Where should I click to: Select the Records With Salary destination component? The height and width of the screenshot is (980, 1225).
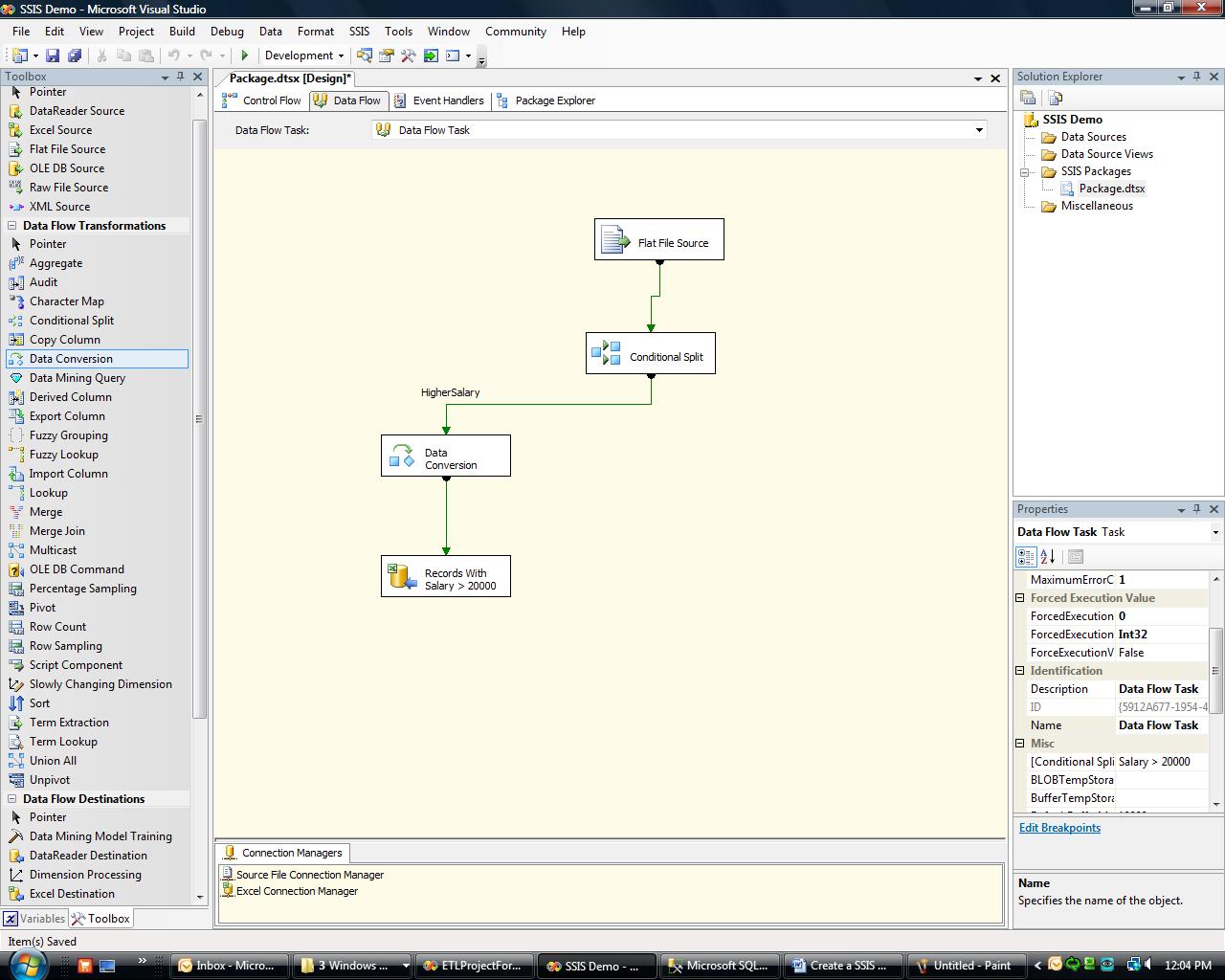pyautogui.click(x=445, y=577)
